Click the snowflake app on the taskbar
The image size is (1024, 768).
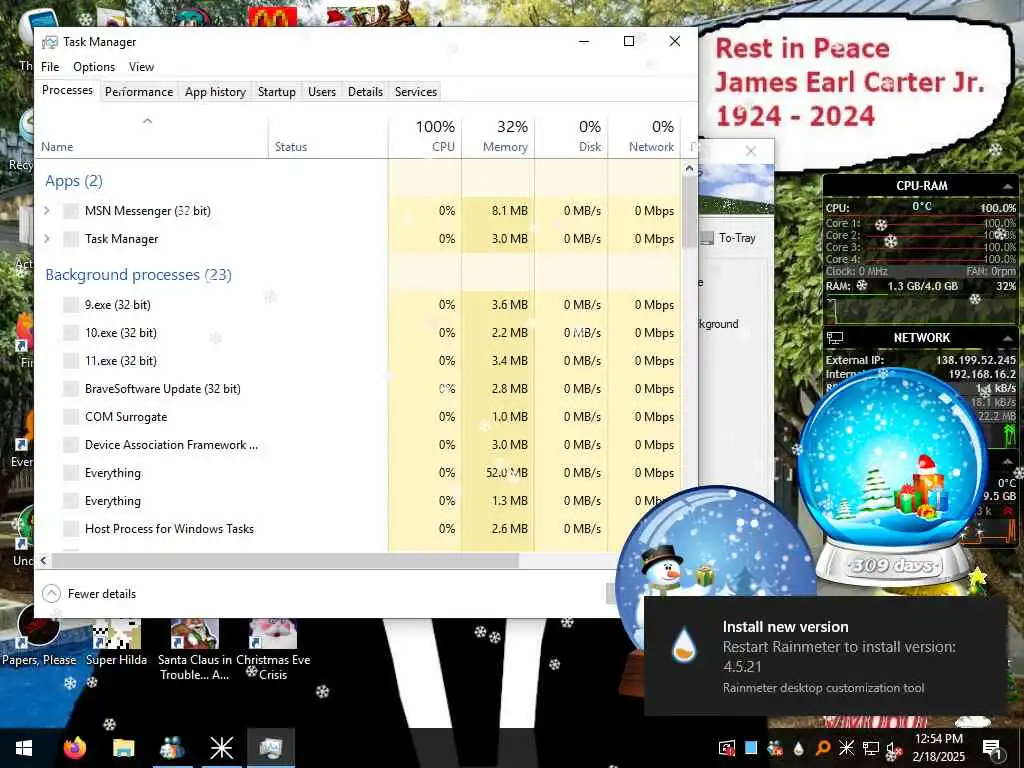[x=221, y=748]
